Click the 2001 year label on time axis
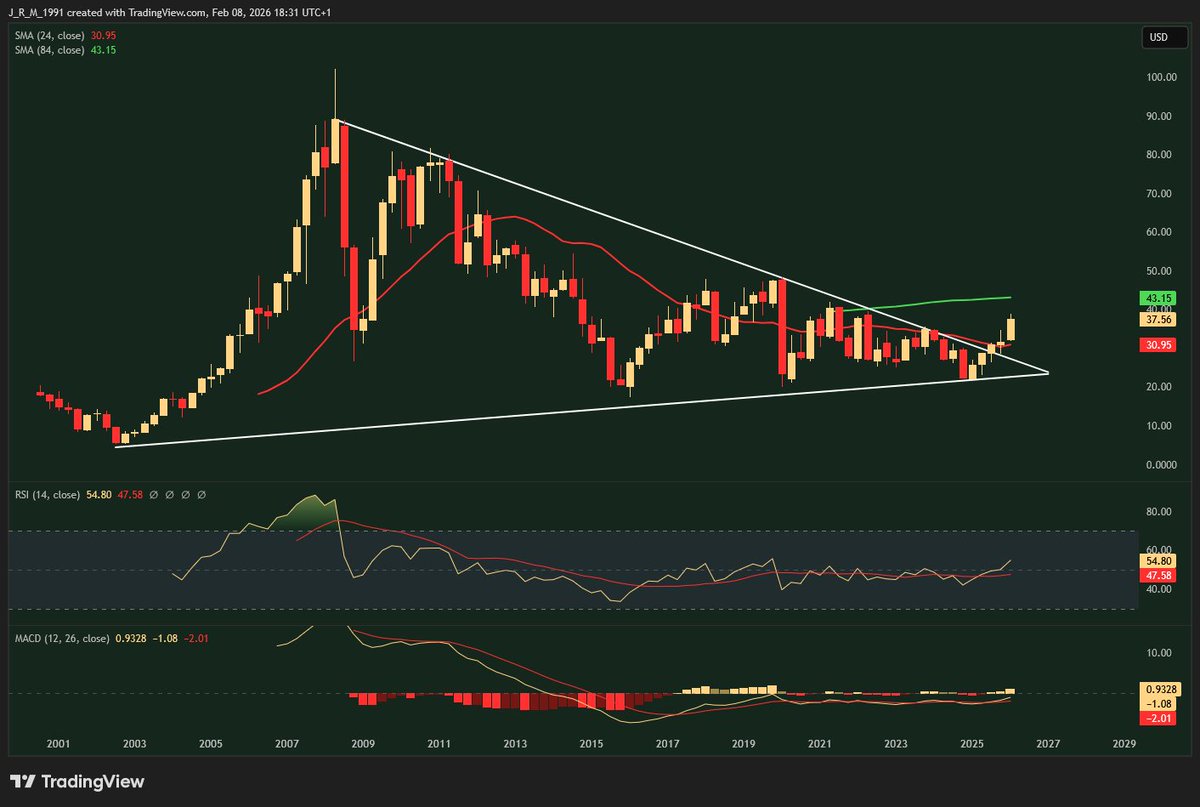 pos(58,745)
